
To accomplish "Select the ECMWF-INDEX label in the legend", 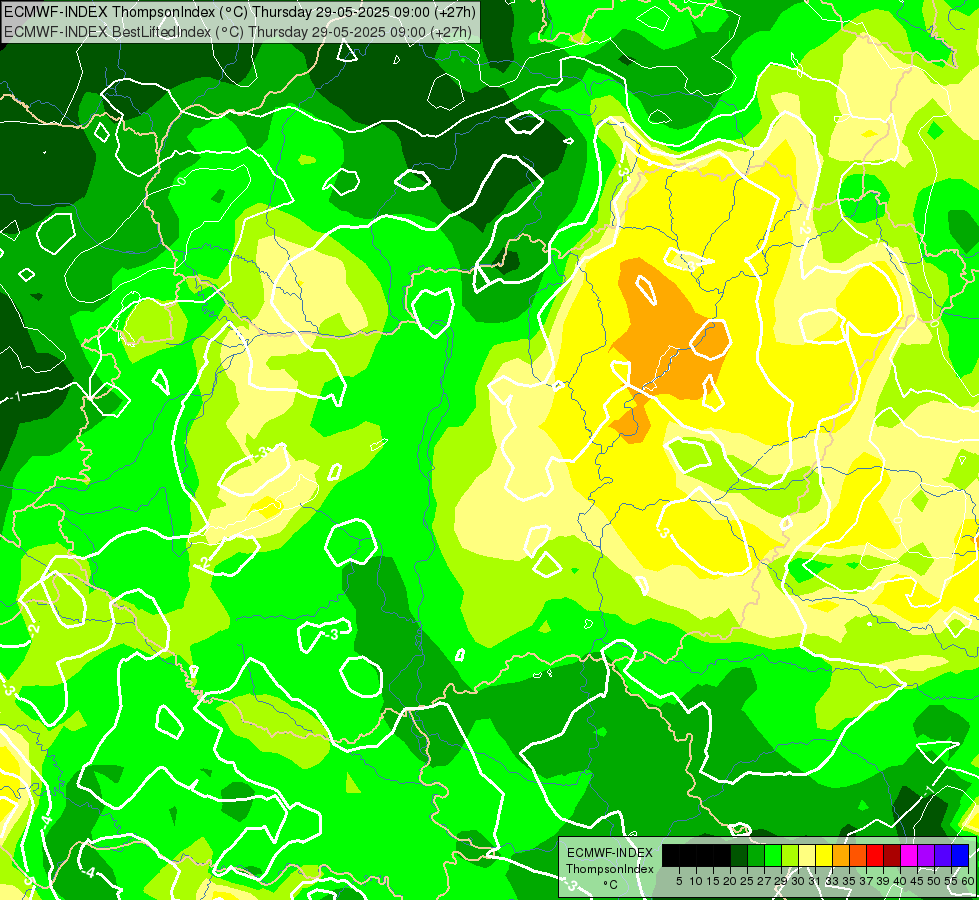I will 610,853.
